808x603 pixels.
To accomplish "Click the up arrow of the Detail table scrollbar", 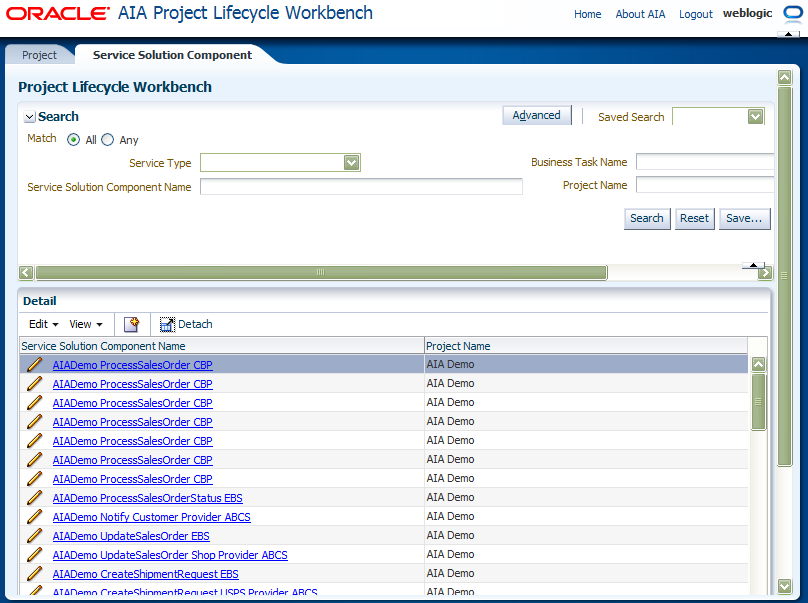I will 758,364.
